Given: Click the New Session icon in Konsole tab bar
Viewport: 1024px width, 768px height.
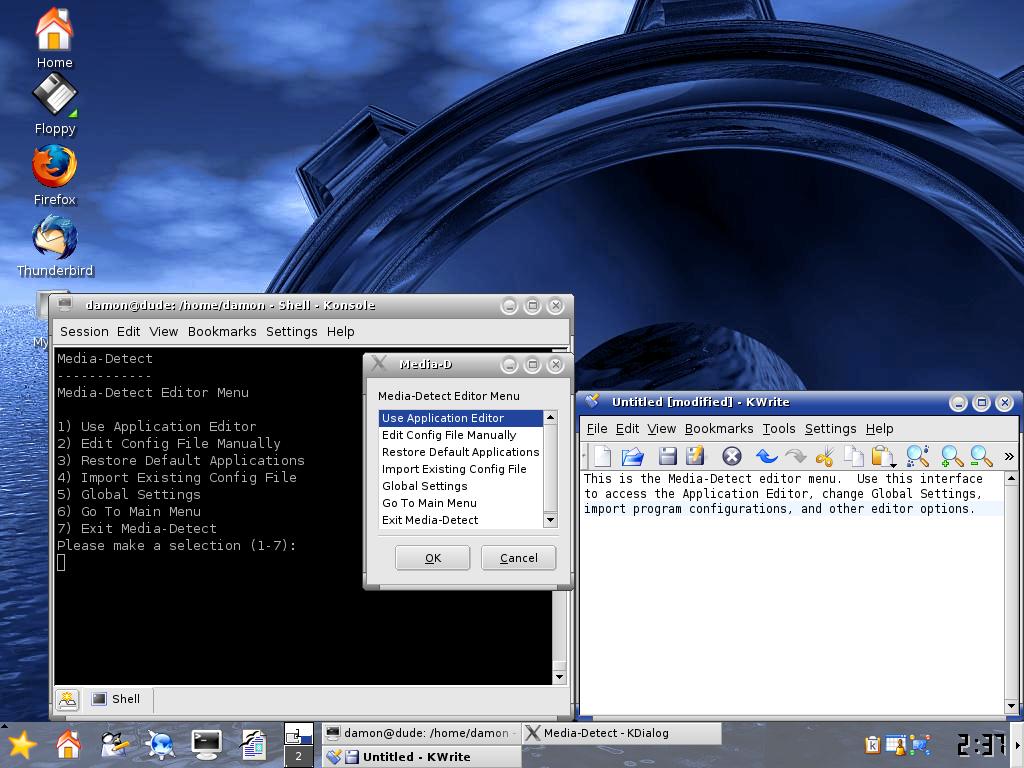Looking at the screenshot, I should (67, 699).
